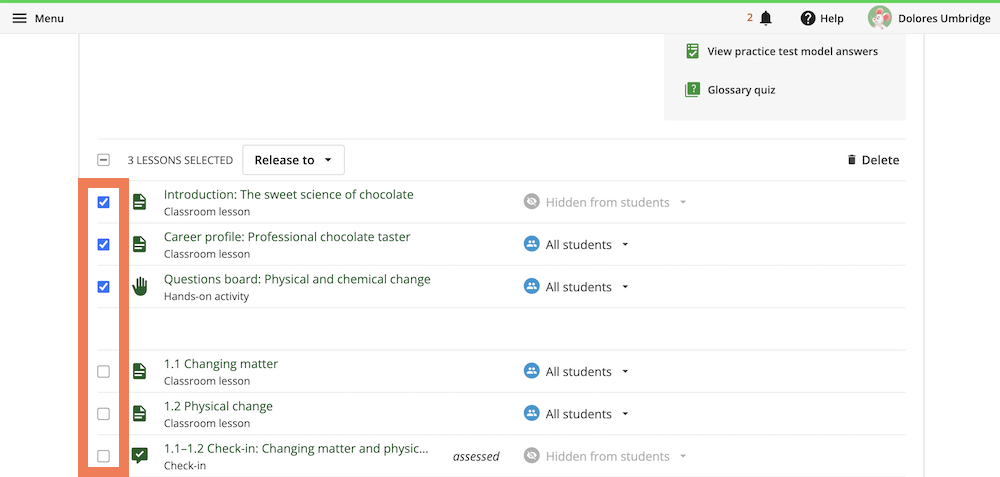1000x477 pixels.
Task: Click the hand icon for Questions board
Action: (140, 286)
